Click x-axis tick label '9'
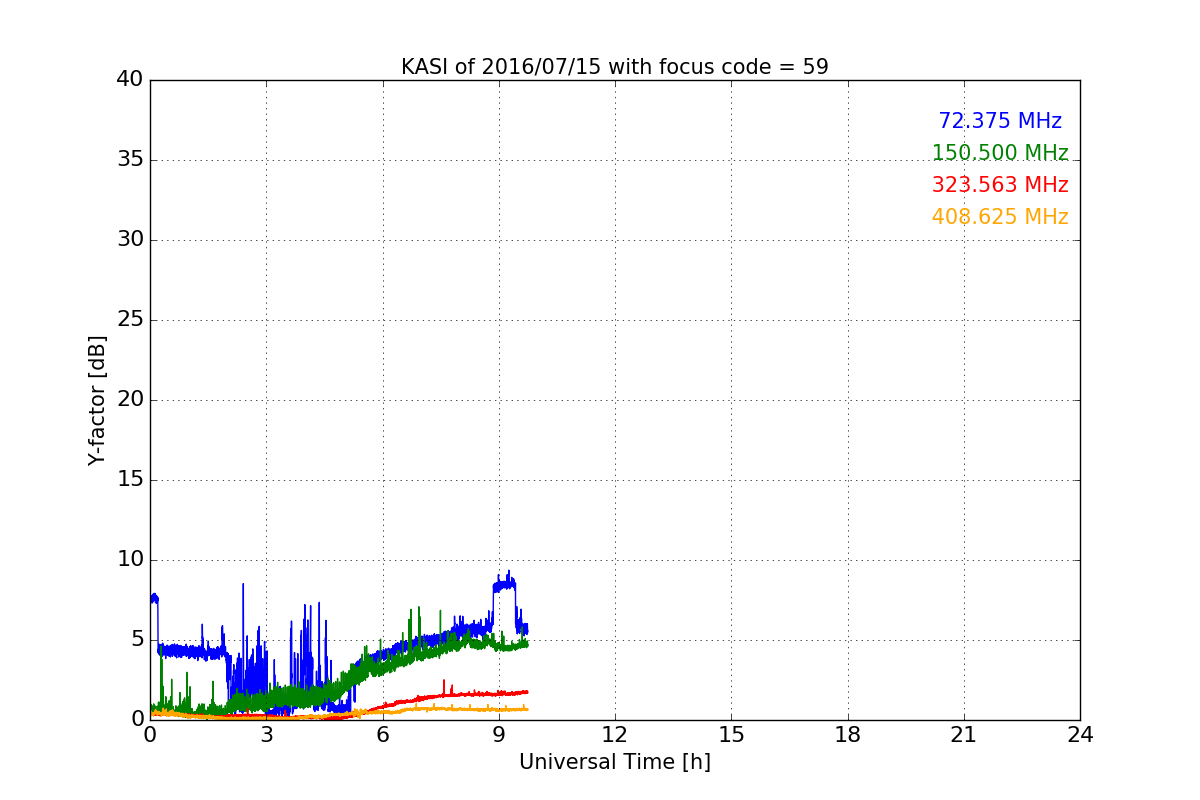This screenshot has height=800, width=1200. point(499,735)
